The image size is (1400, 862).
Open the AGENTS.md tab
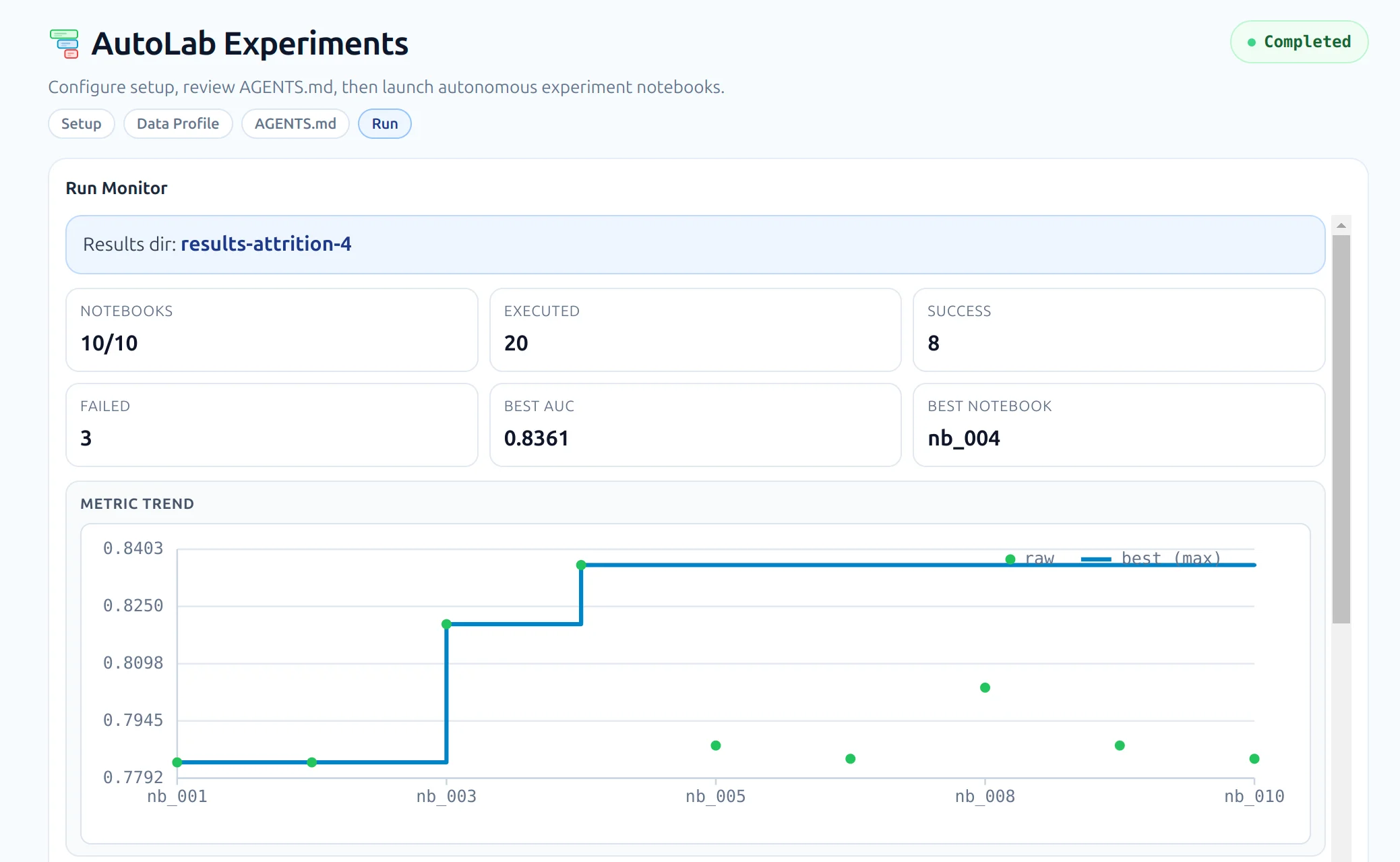295,124
